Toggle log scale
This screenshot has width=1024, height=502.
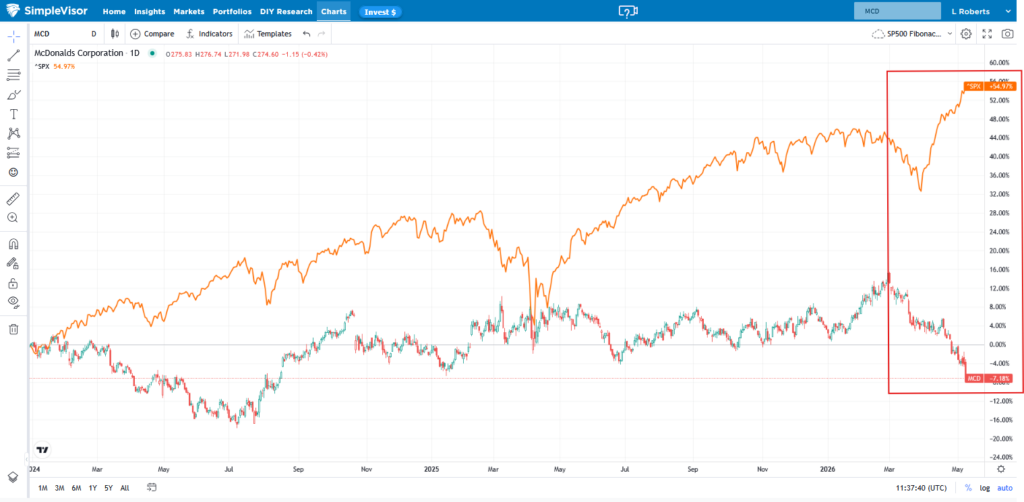tap(984, 488)
